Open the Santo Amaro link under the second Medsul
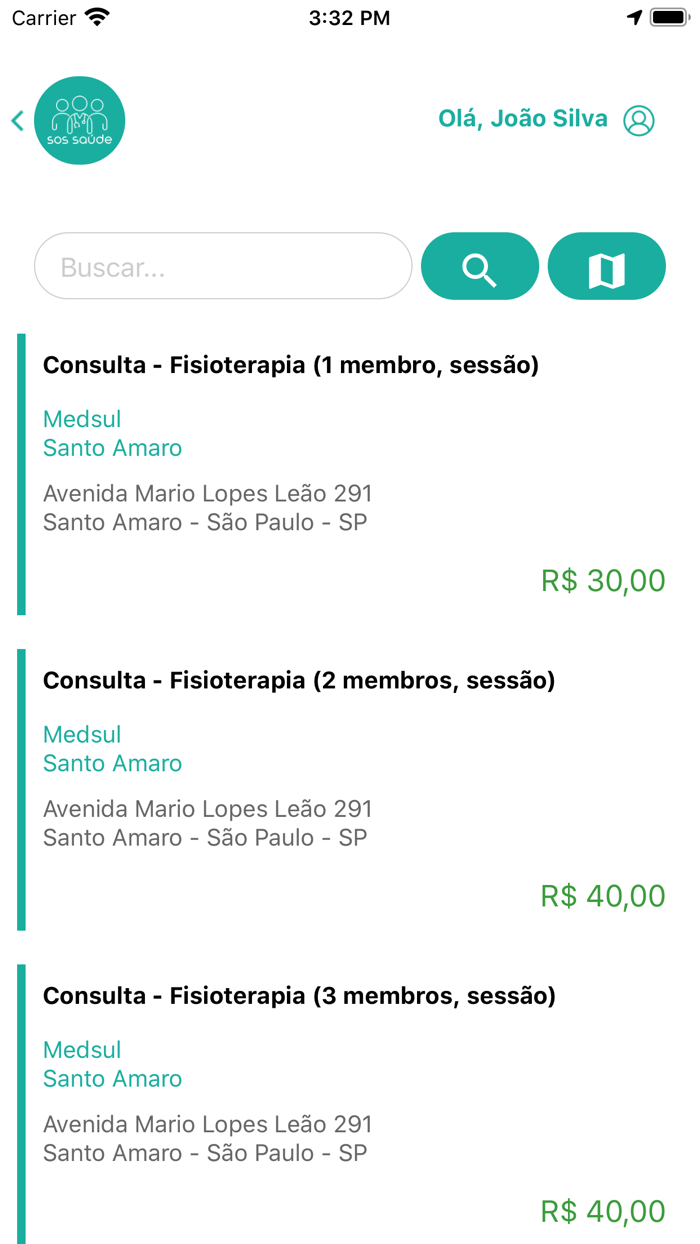700x1244 pixels. pyautogui.click(x=112, y=763)
